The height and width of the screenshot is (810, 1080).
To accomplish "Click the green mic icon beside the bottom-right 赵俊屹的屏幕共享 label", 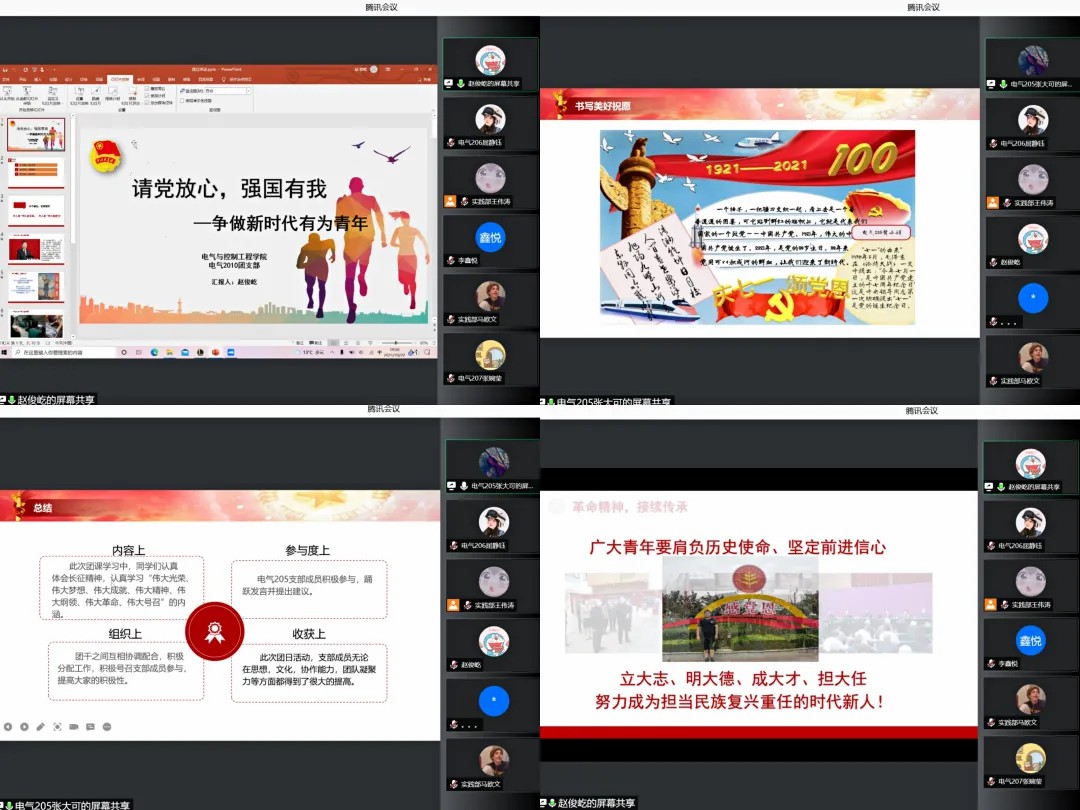I will pos(552,803).
